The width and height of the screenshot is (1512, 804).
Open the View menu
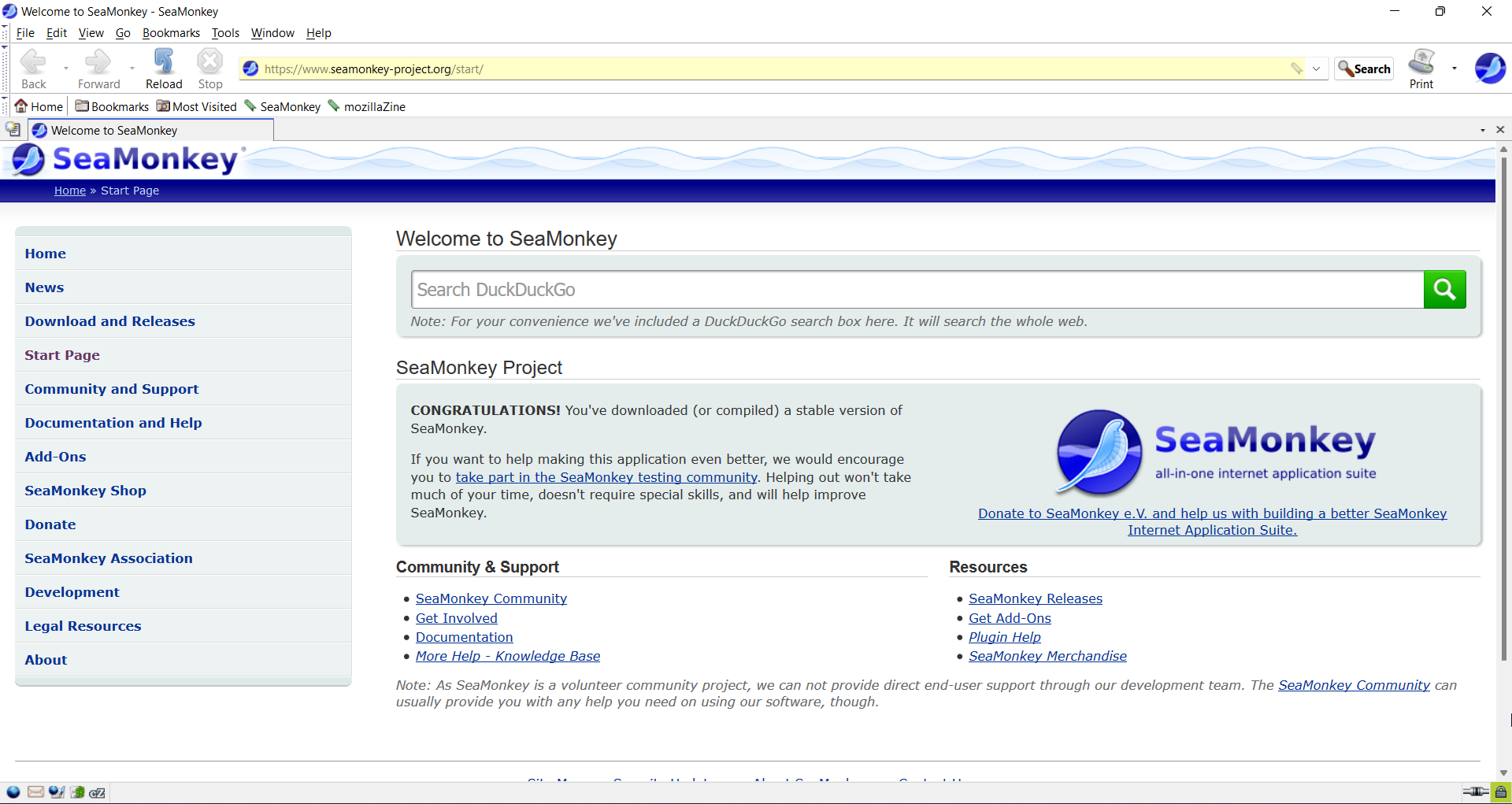(91, 33)
